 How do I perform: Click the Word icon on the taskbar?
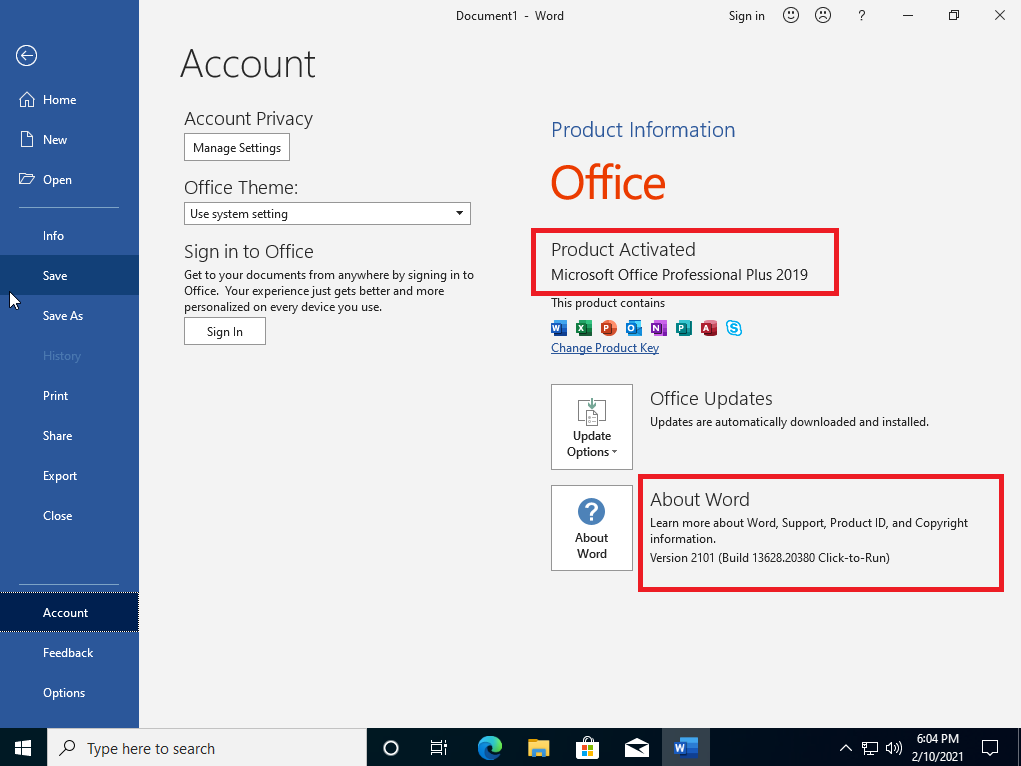686,748
